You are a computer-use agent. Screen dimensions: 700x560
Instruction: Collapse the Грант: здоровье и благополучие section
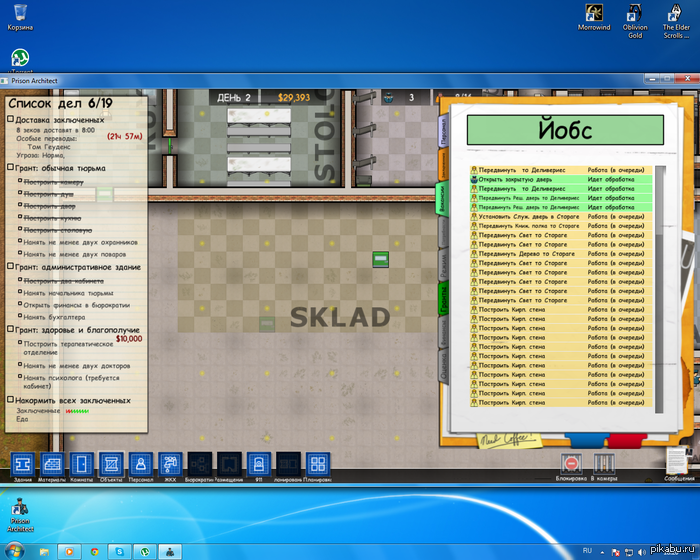(x=10, y=330)
